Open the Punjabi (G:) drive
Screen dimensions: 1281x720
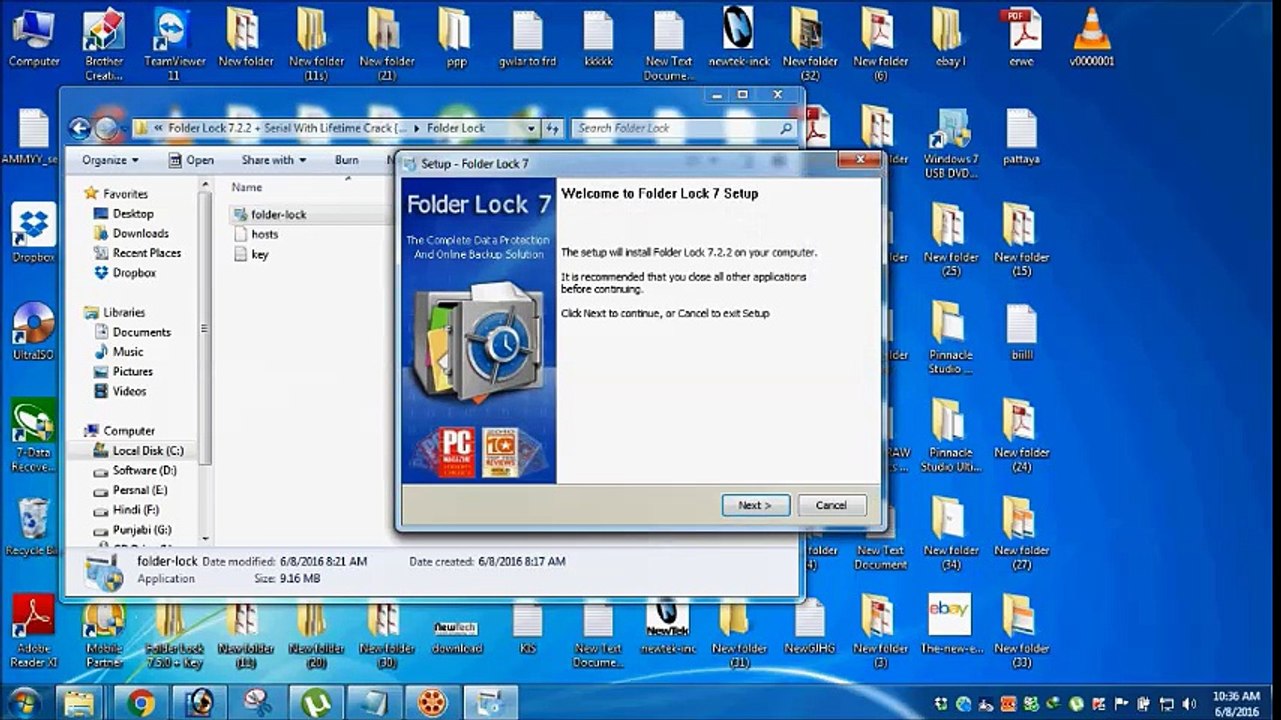click(x=132, y=530)
